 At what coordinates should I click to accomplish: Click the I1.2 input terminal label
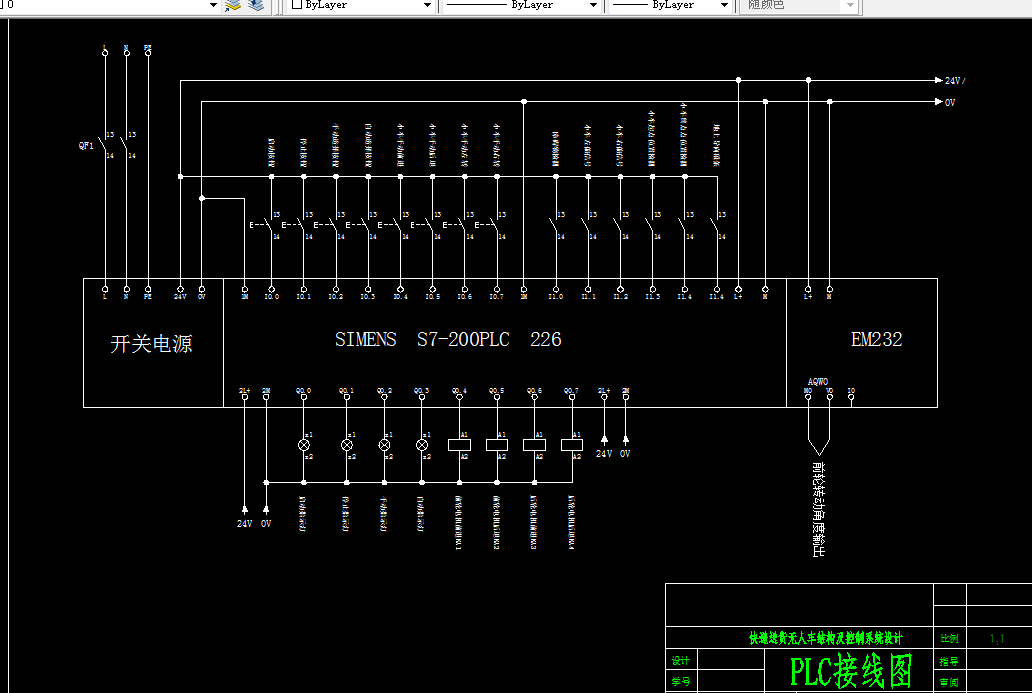pyautogui.click(x=621, y=297)
